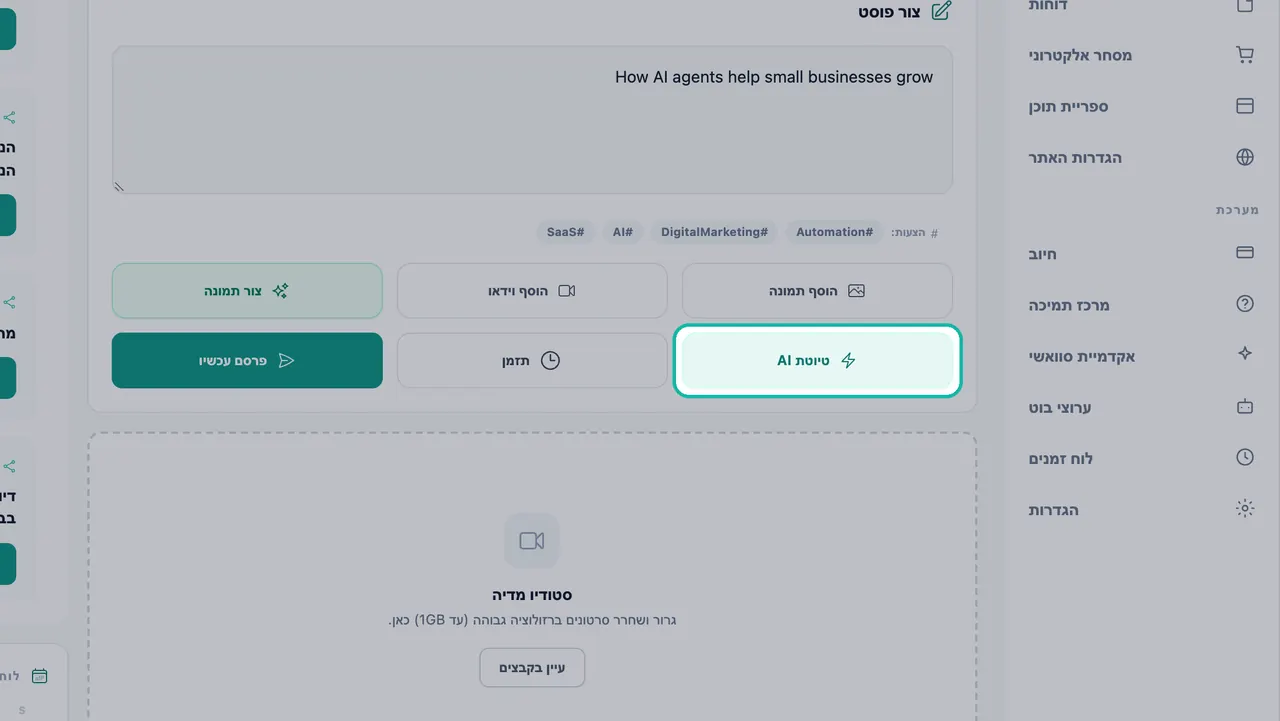Open אקדמיית סוואשי in sidebar
Image resolution: width=1280 pixels, height=721 pixels.
coord(1141,356)
